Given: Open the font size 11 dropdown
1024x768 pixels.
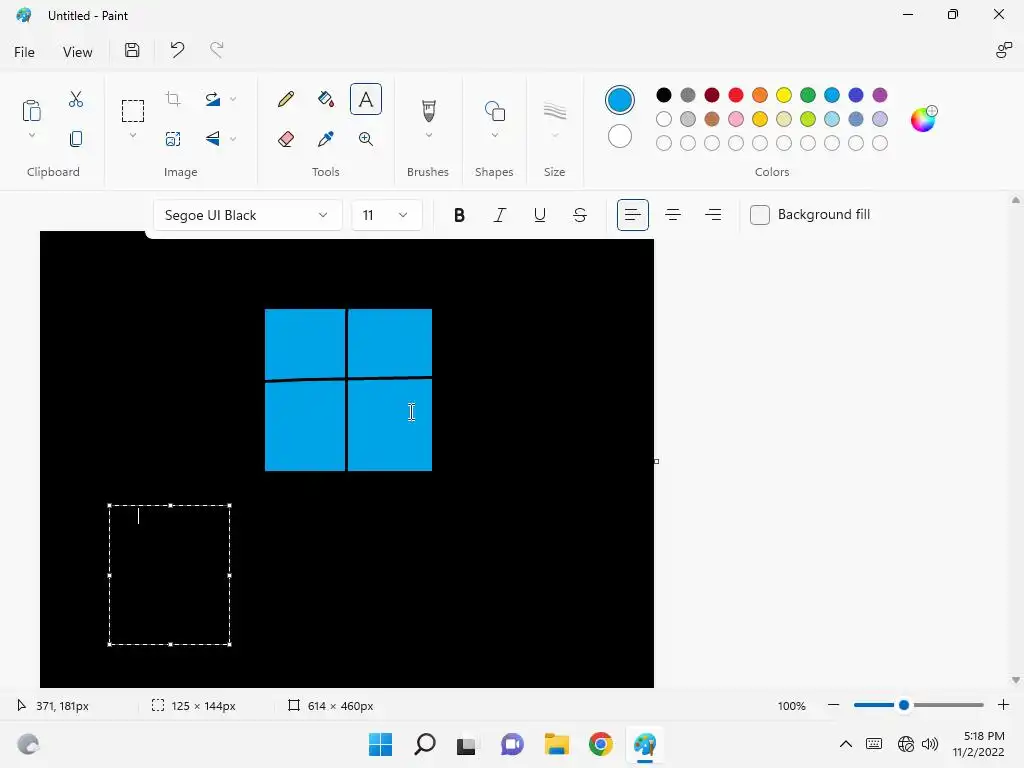Looking at the screenshot, I should coord(387,215).
